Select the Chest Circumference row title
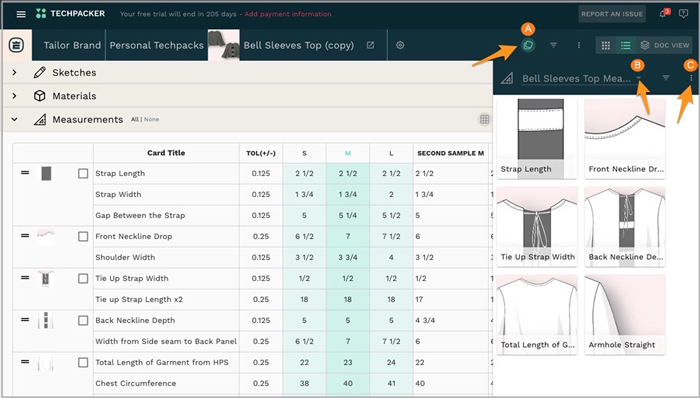 136,383
